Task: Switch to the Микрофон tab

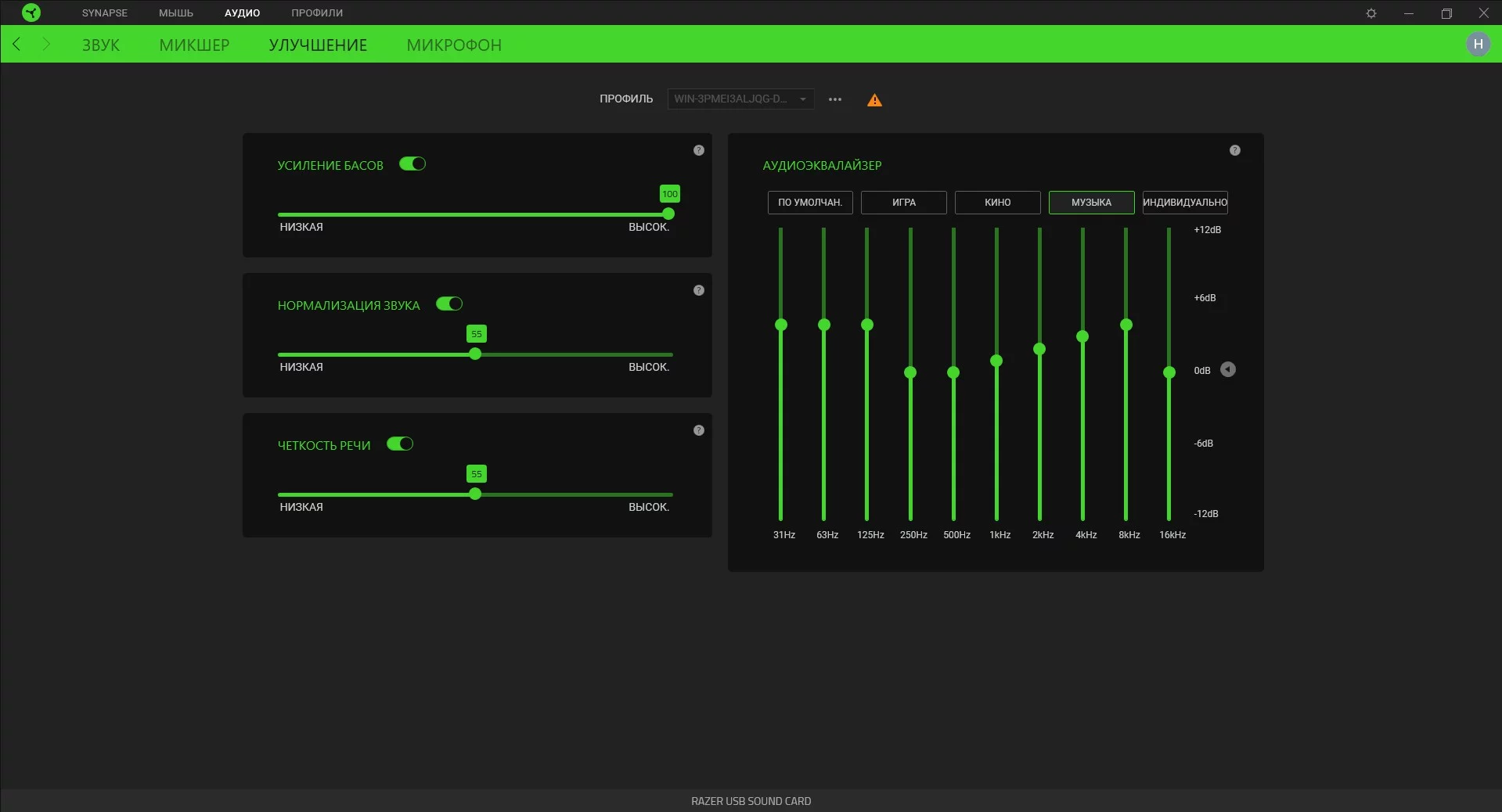Action: click(454, 45)
